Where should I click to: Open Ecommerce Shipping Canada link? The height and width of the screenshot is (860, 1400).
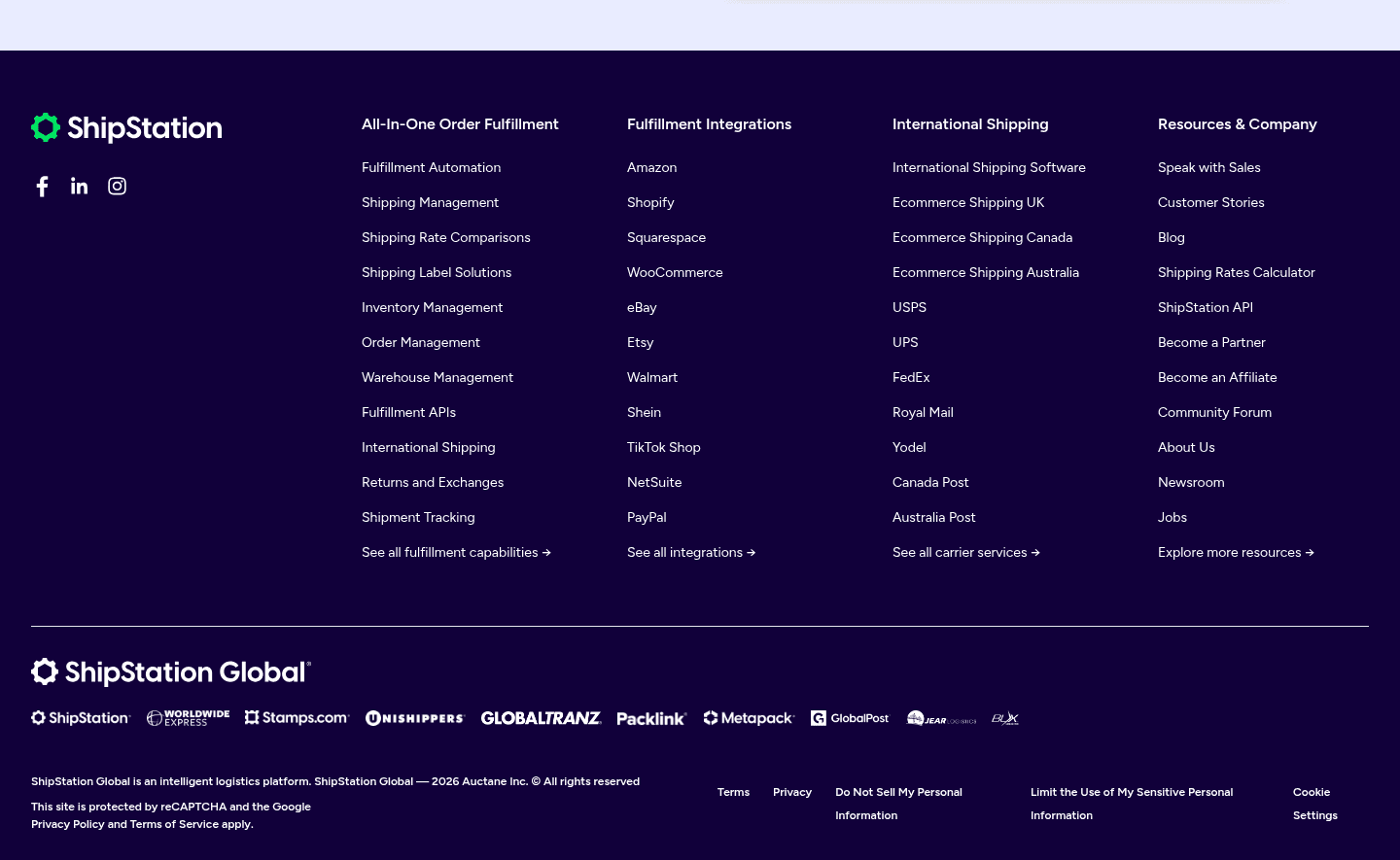[x=983, y=237]
